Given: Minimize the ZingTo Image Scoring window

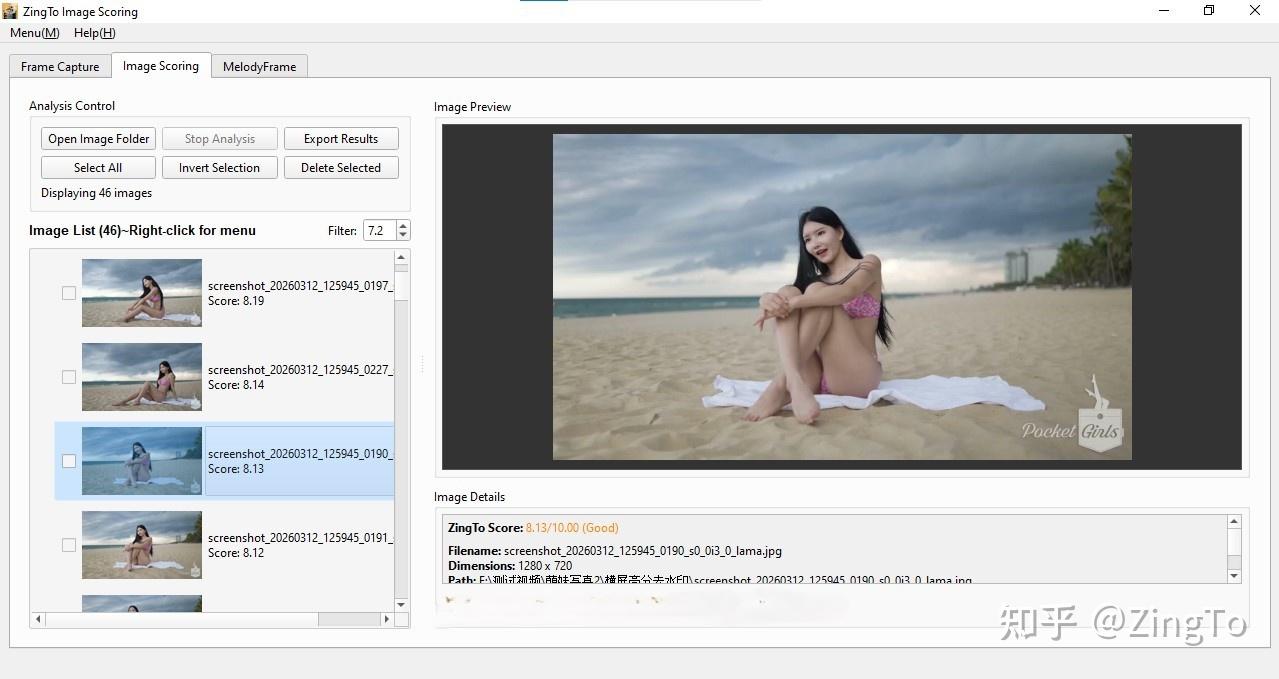Looking at the screenshot, I should click(1163, 11).
